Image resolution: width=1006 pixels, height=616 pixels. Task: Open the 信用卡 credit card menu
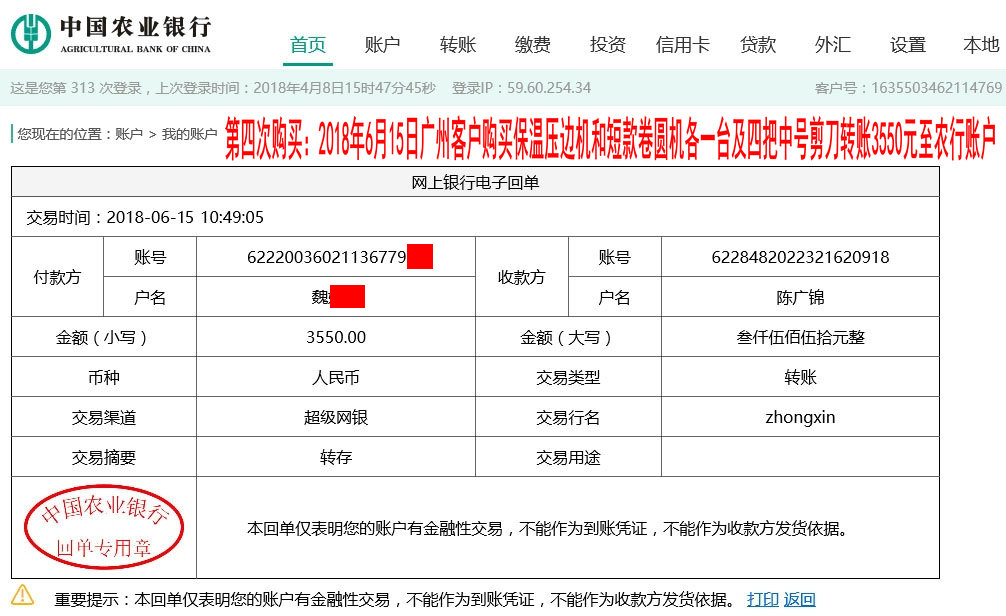682,43
